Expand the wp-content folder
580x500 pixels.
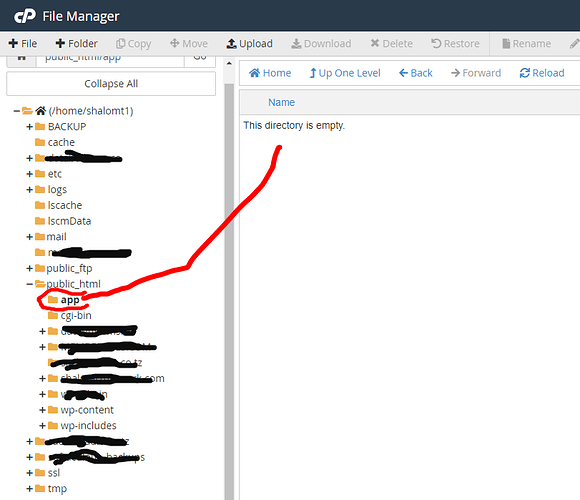[x=43, y=410]
